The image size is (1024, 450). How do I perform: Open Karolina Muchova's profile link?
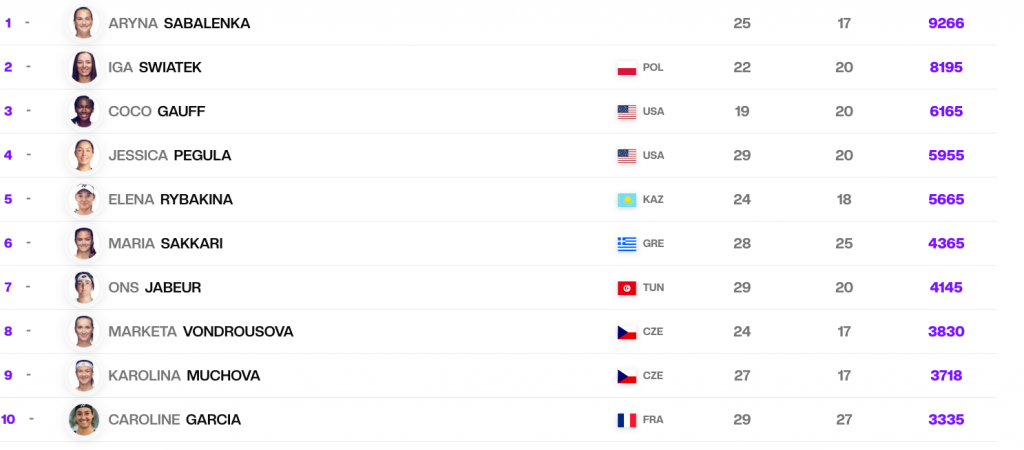coord(184,375)
